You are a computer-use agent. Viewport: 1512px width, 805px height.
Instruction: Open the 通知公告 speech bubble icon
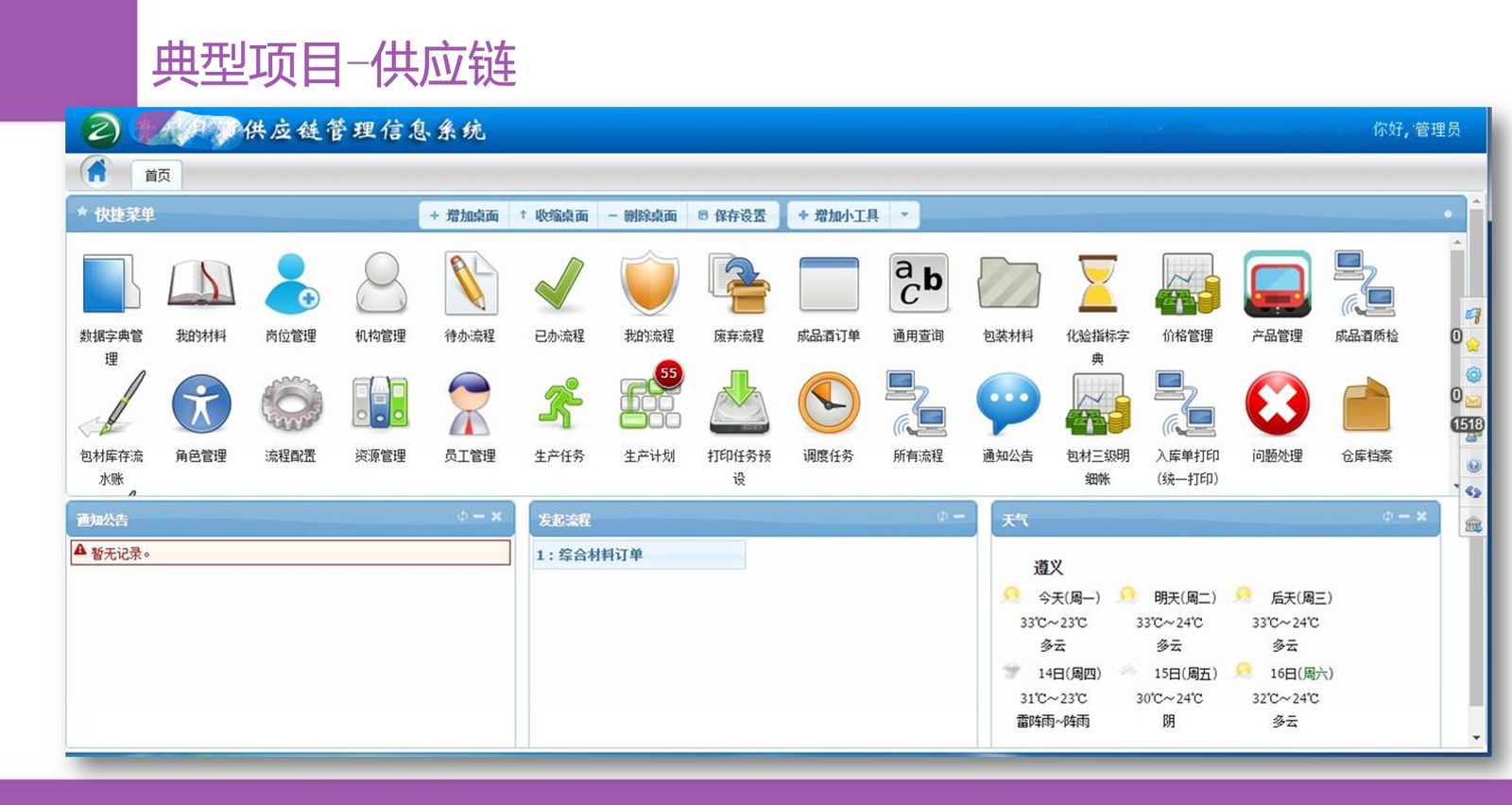[1008, 403]
